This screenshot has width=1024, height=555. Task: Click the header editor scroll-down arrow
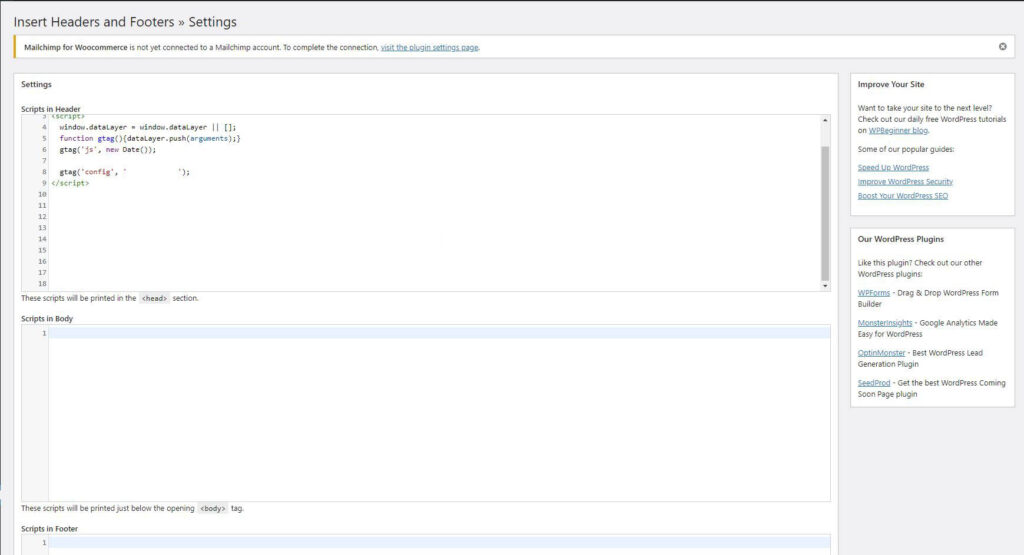[825, 285]
